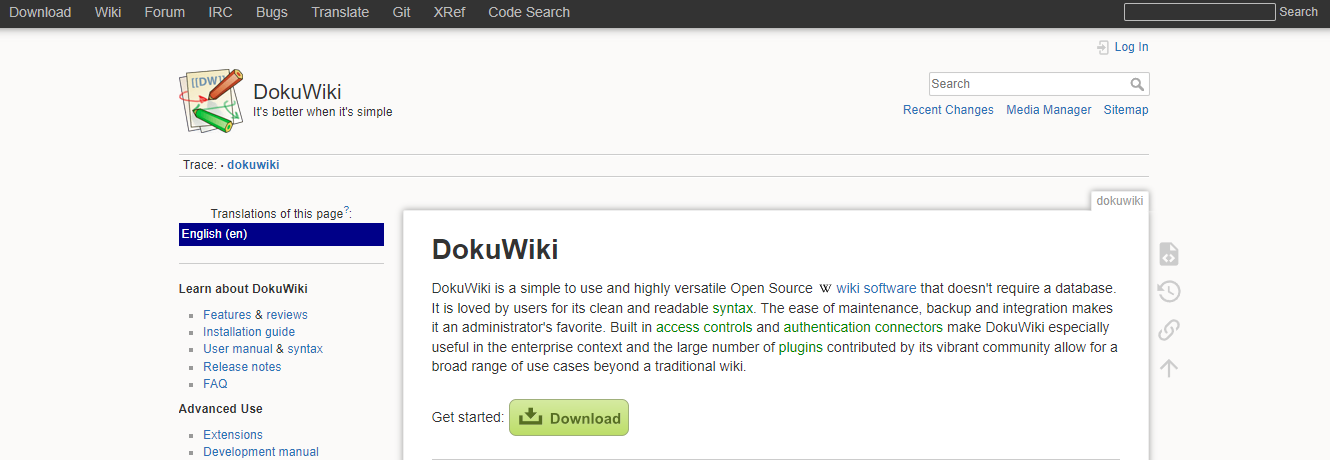Viewport: 1330px width, 460px height.
Task: Focus the top bar search input
Action: (1199, 12)
